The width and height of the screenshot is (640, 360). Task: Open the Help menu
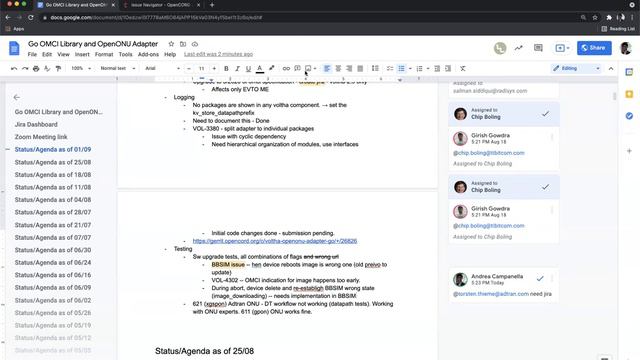[170, 54]
